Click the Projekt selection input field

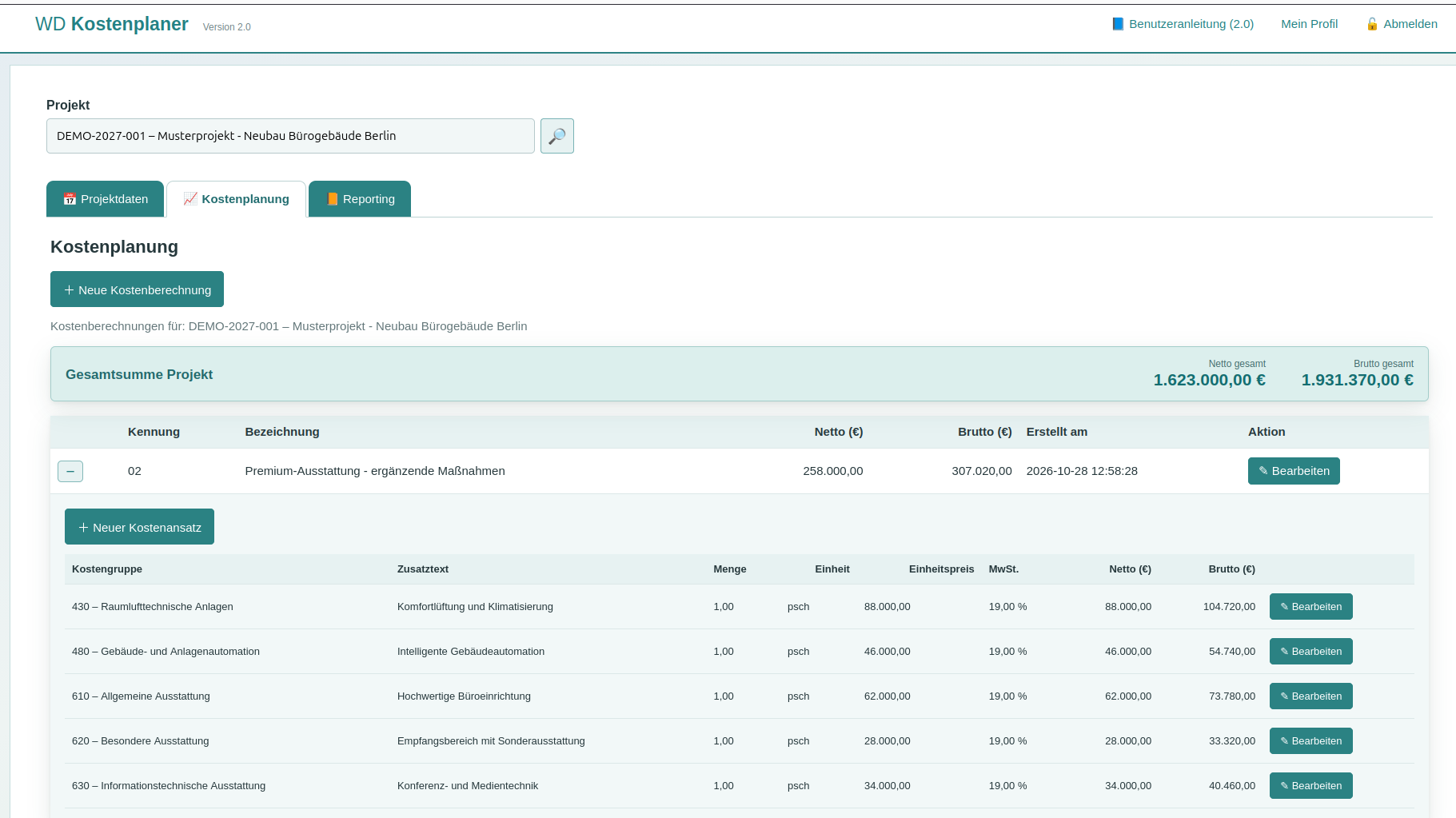pos(290,136)
